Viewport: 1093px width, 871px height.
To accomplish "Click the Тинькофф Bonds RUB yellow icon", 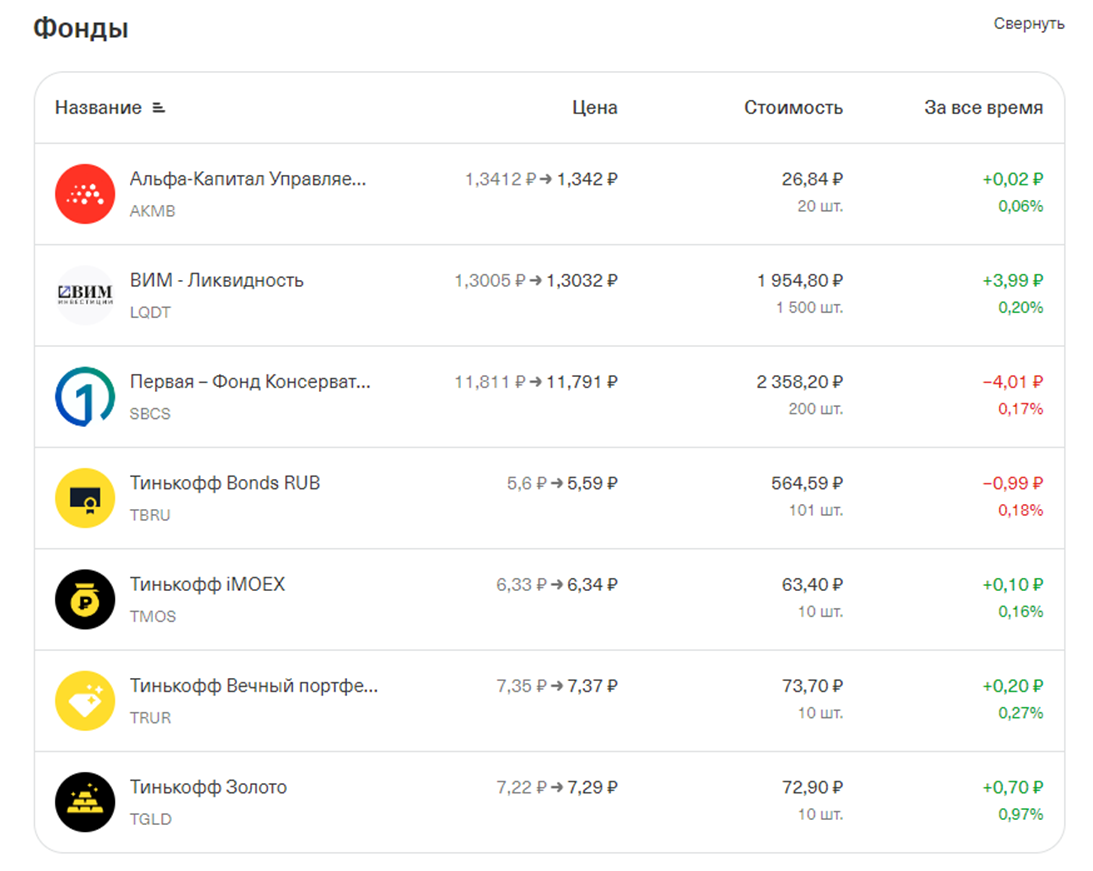I will click(85, 498).
